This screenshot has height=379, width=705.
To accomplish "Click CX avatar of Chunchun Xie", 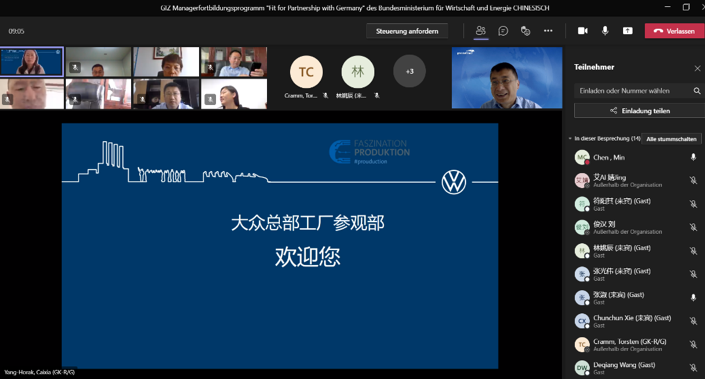I will 582,321.
